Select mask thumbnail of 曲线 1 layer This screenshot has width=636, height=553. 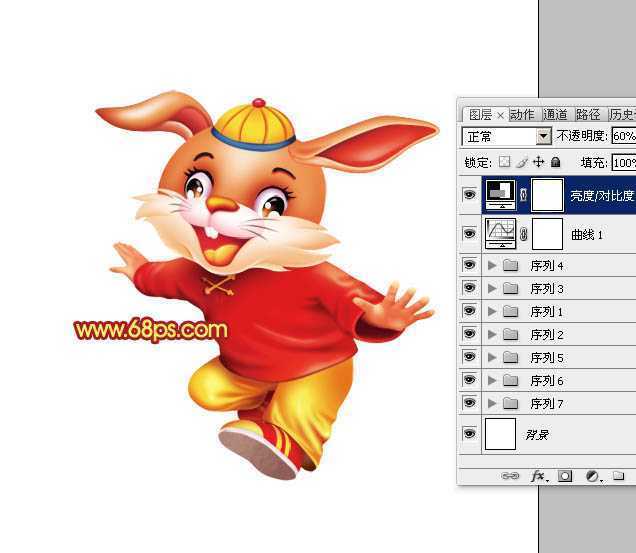tap(548, 234)
